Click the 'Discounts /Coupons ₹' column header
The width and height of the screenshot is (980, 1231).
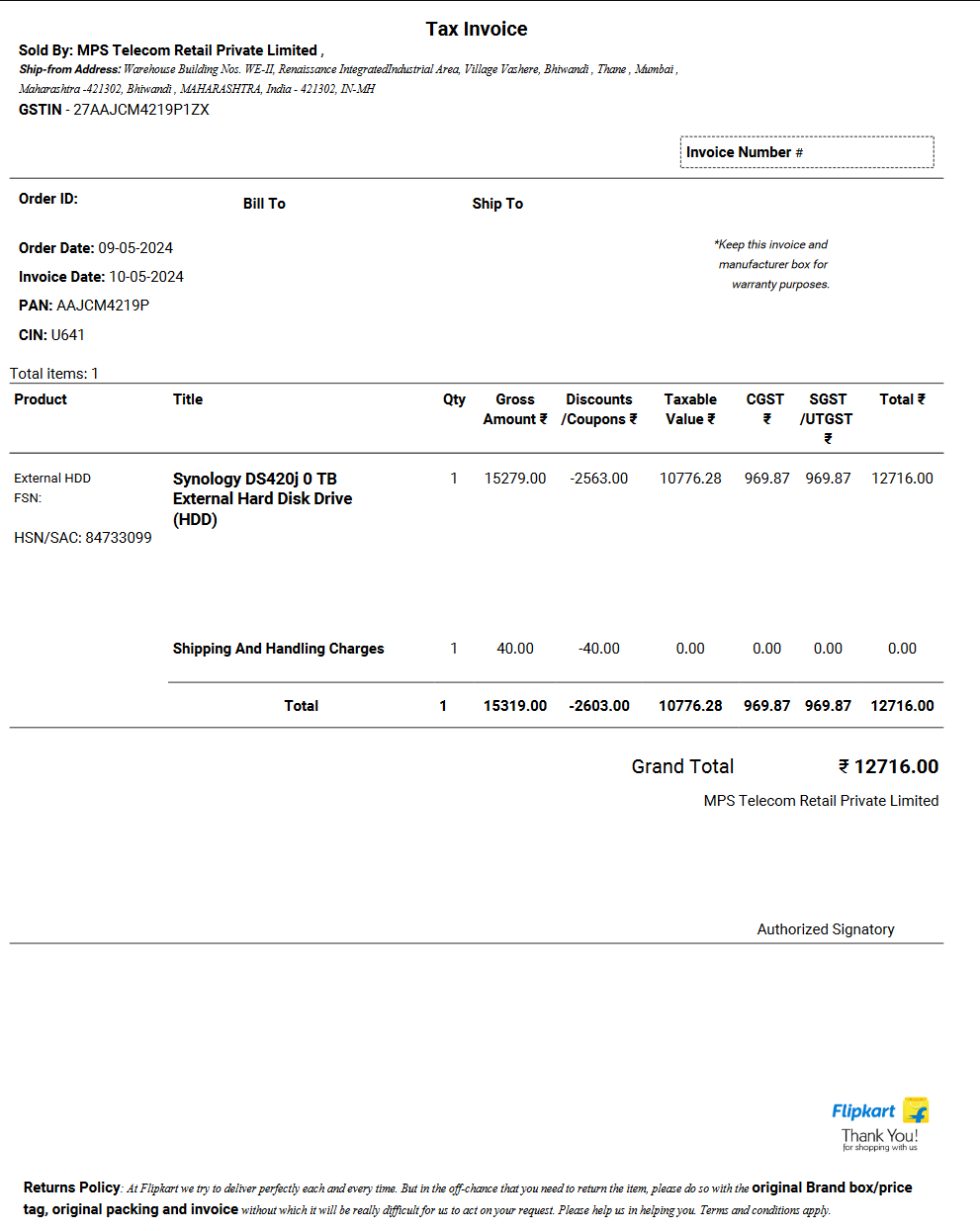(x=599, y=409)
